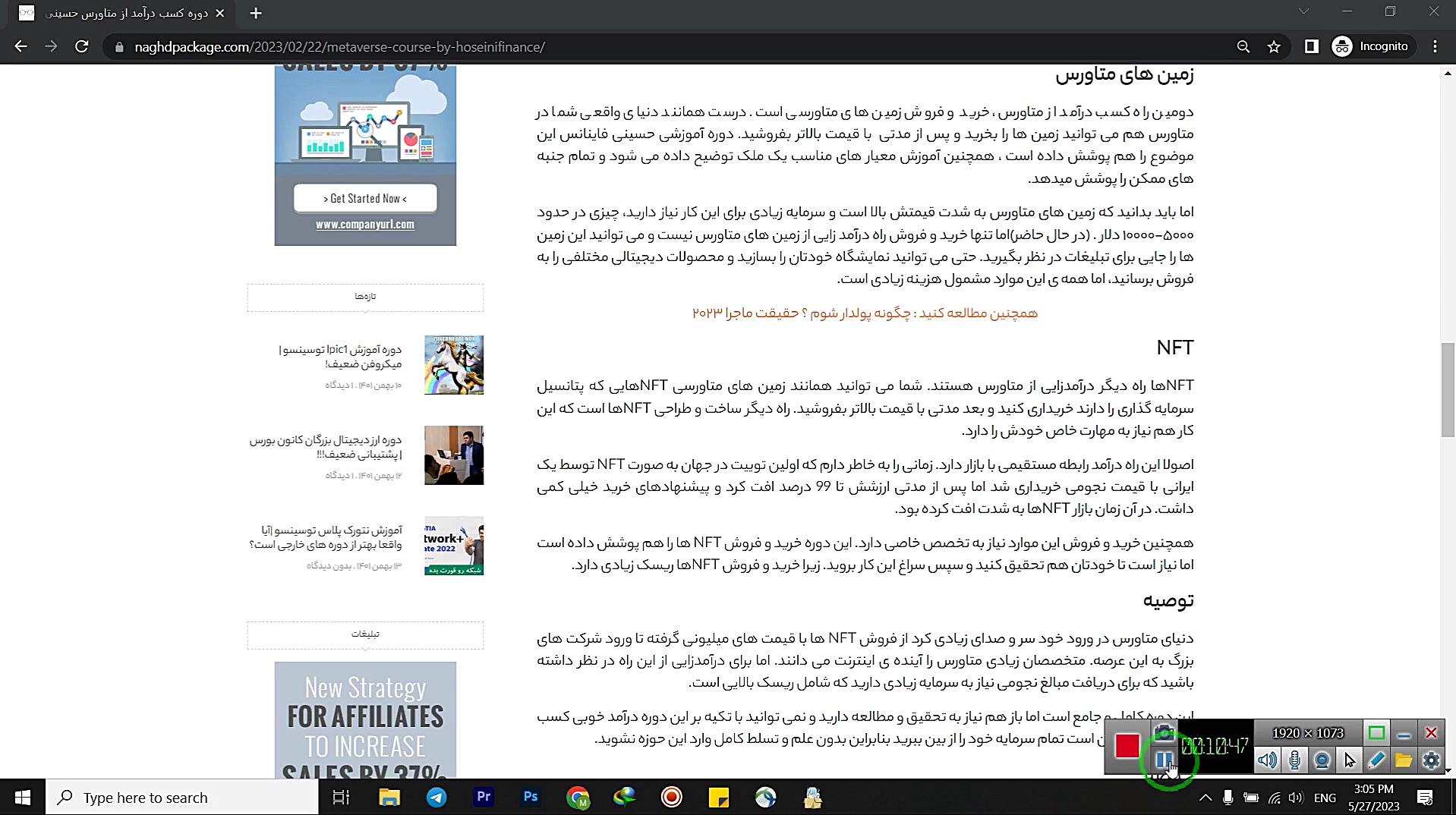Open Internet Download Manager from taskbar

[625, 798]
